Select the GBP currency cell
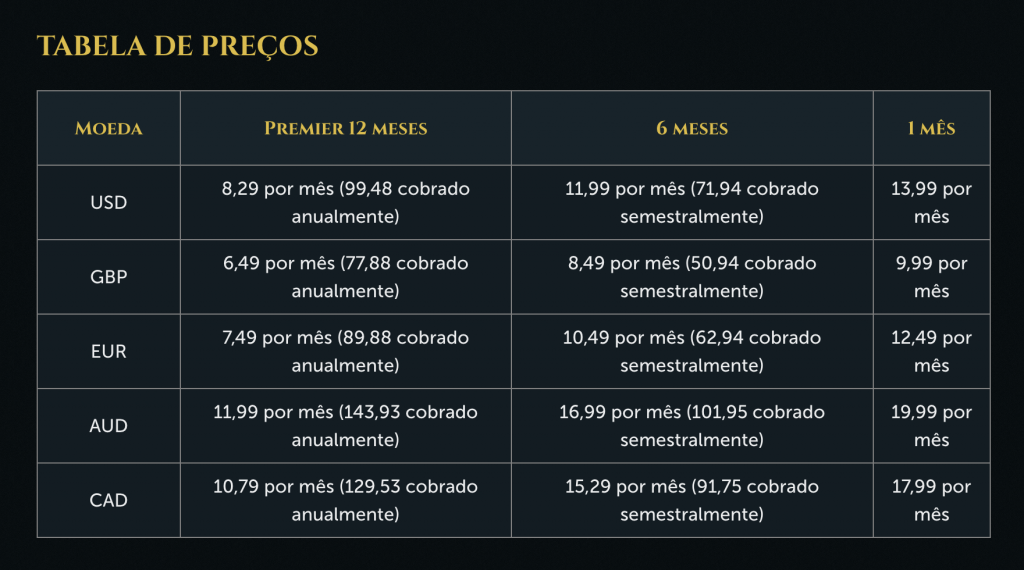 tap(108, 277)
